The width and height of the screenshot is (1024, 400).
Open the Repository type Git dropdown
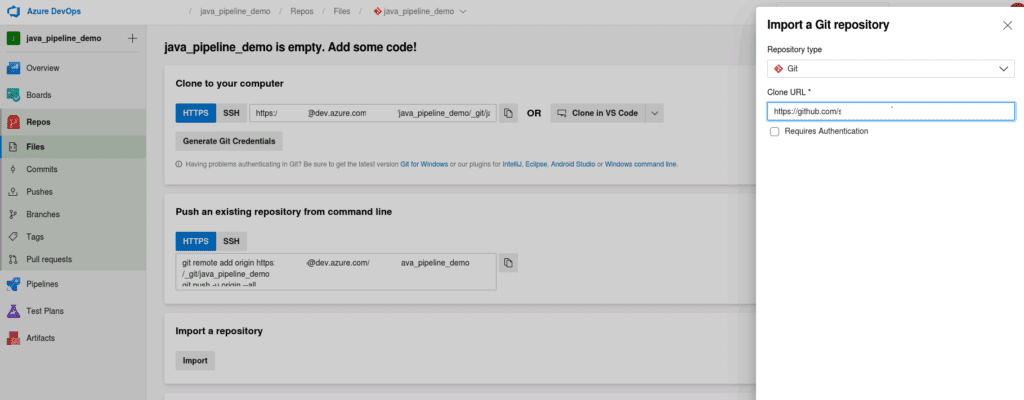(891, 69)
